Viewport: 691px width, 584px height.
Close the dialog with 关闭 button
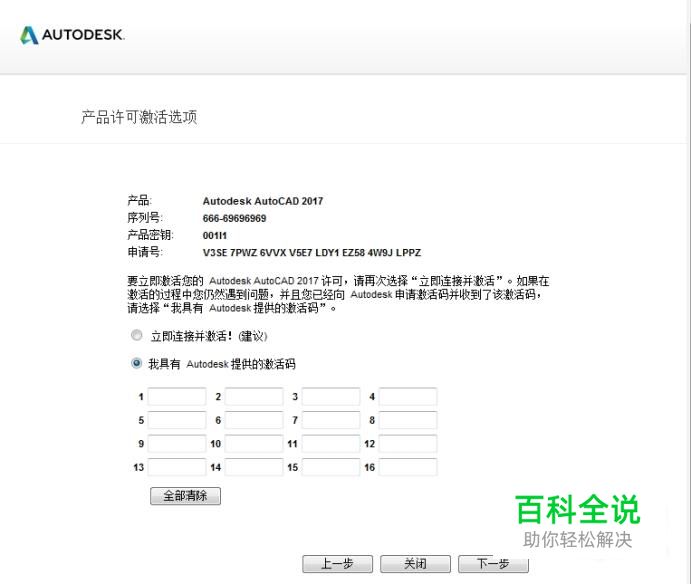[x=415, y=564]
